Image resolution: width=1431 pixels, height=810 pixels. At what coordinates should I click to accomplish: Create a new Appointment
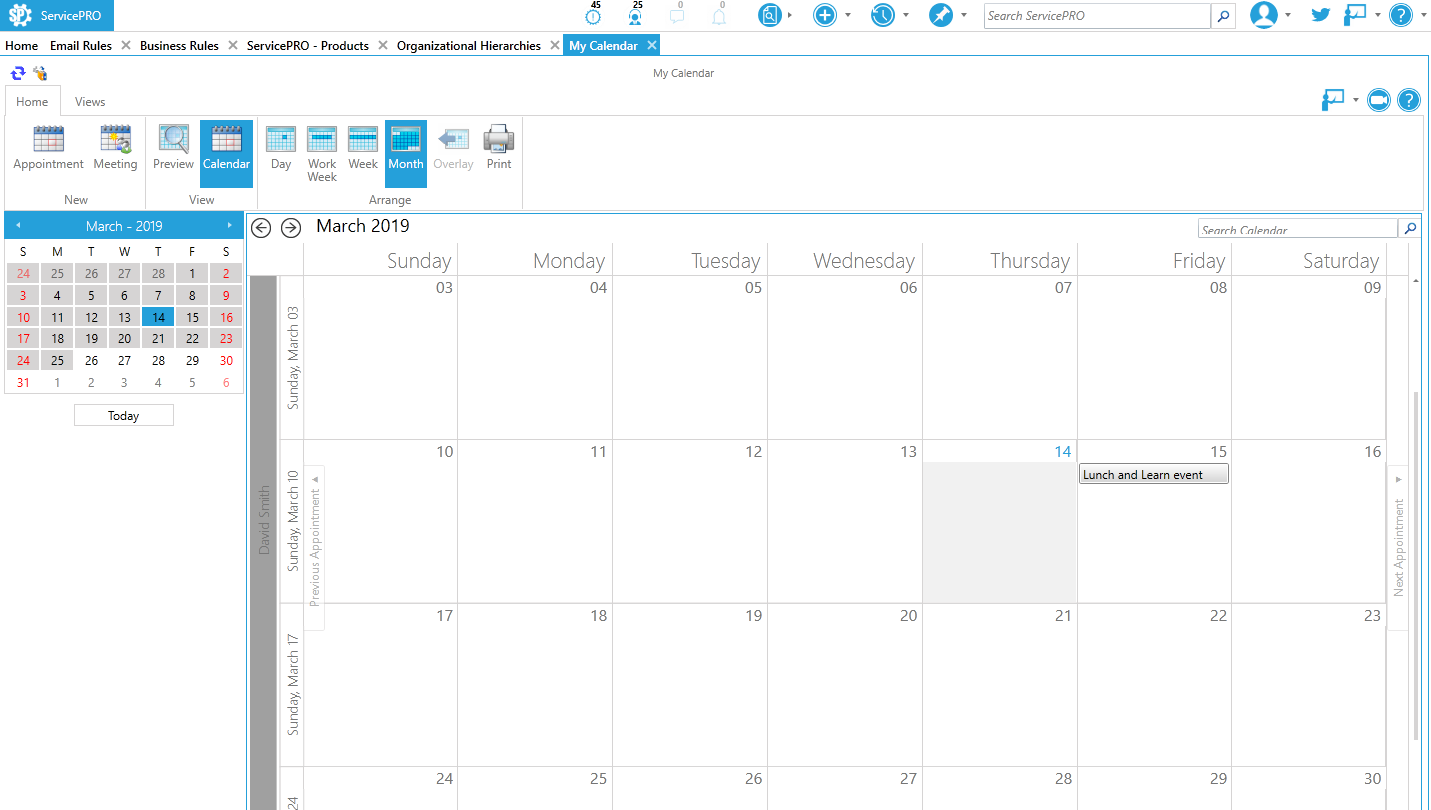[x=48, y=148]
